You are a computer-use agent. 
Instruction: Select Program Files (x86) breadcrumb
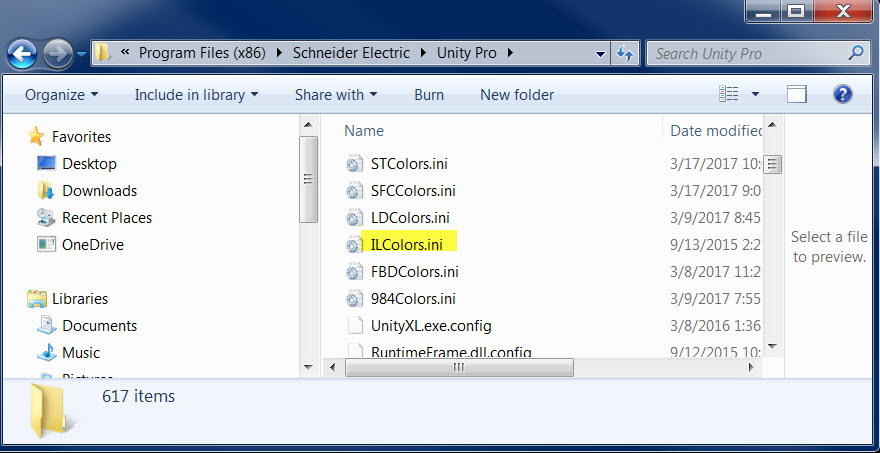pyautogui.click(x=202, y=53)
